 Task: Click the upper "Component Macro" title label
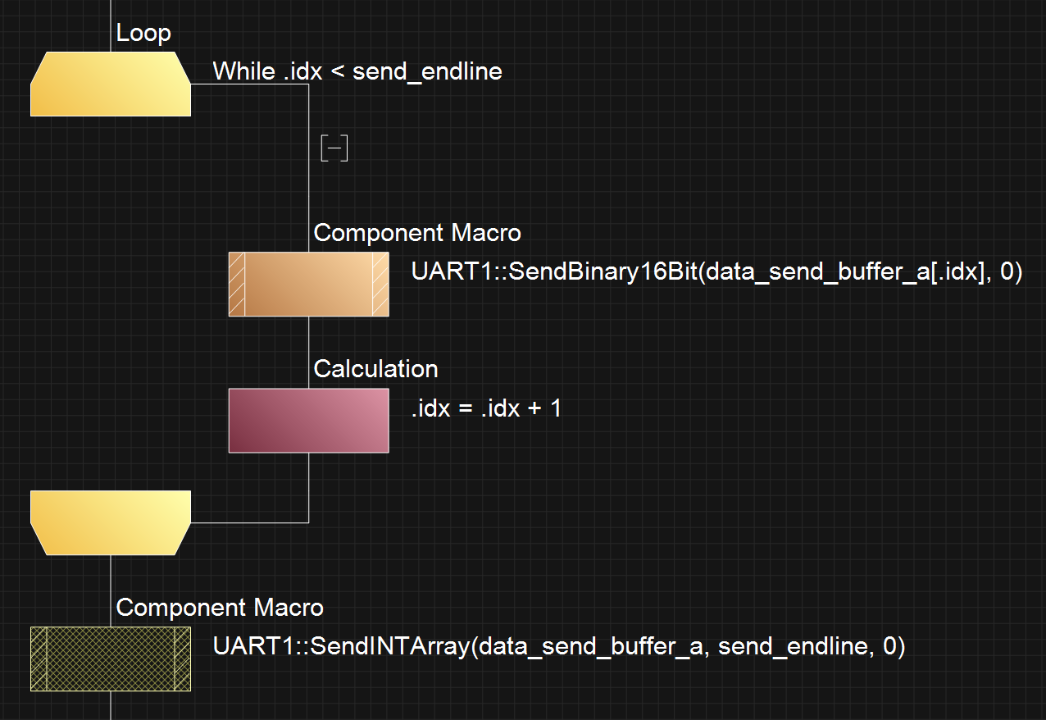417,233
